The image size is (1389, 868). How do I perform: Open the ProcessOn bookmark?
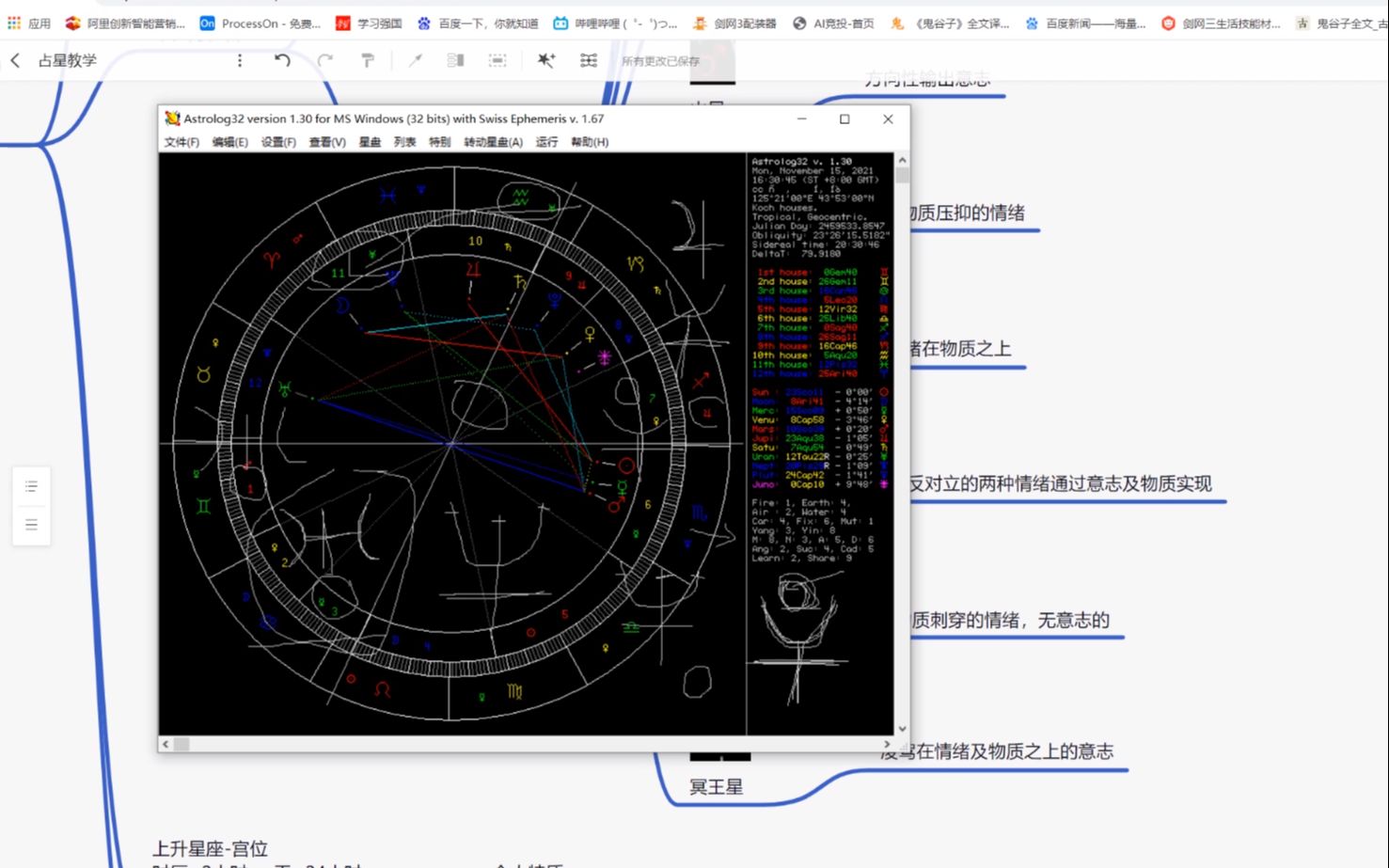click(x=260, y=24)
